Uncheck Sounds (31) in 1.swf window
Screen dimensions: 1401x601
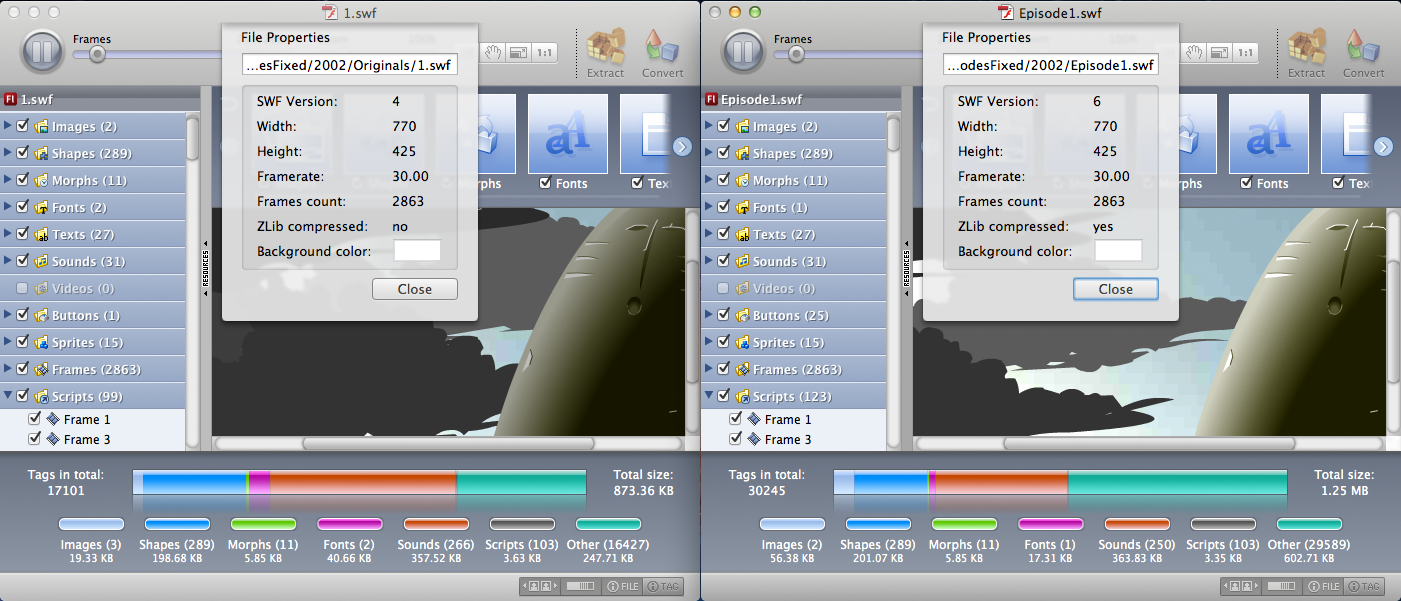click(23, 262)
